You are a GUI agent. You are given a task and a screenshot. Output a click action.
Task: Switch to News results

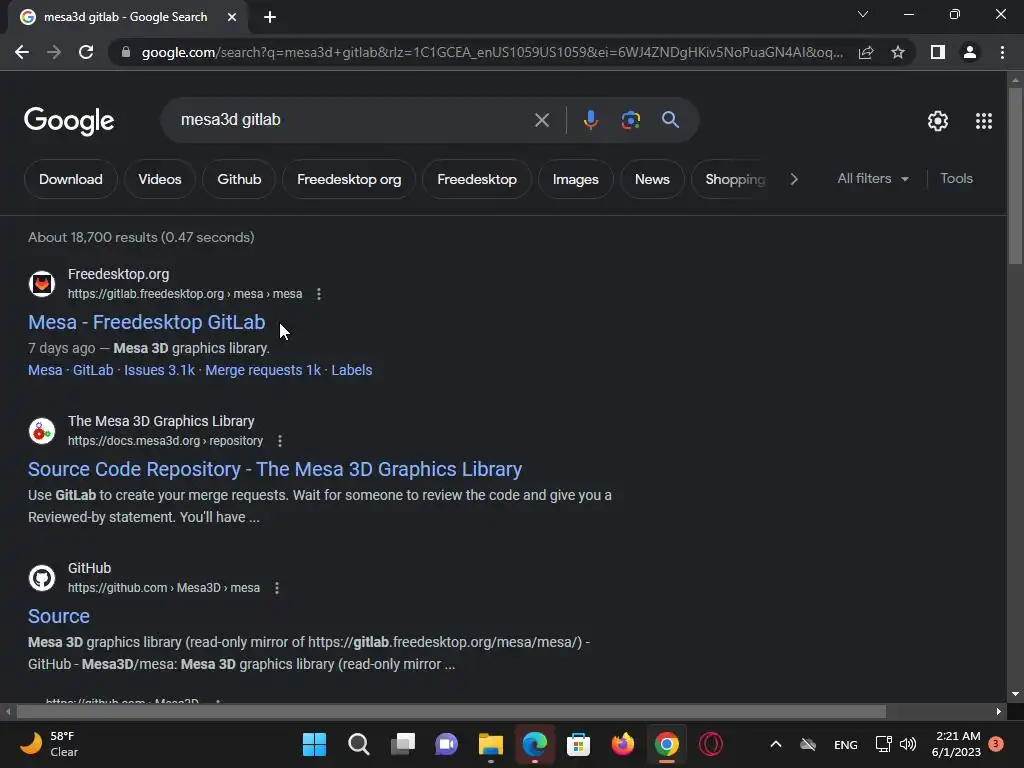[x=652, y=179]
